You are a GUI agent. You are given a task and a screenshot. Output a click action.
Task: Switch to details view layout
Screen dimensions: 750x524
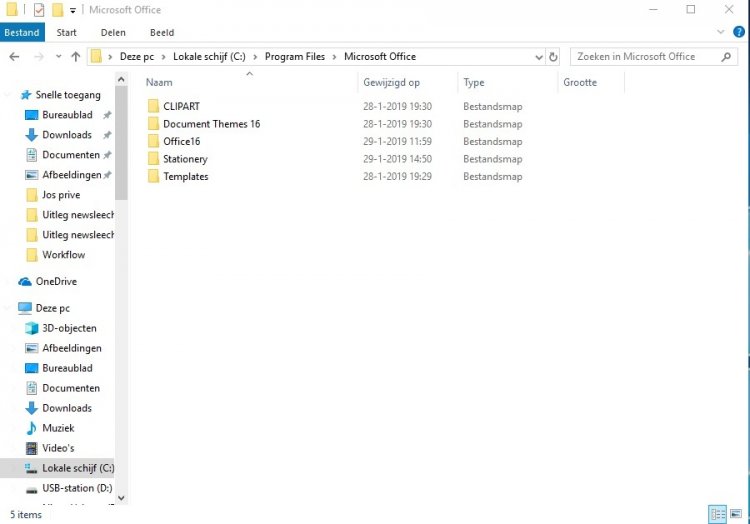[x=717, y=514]
